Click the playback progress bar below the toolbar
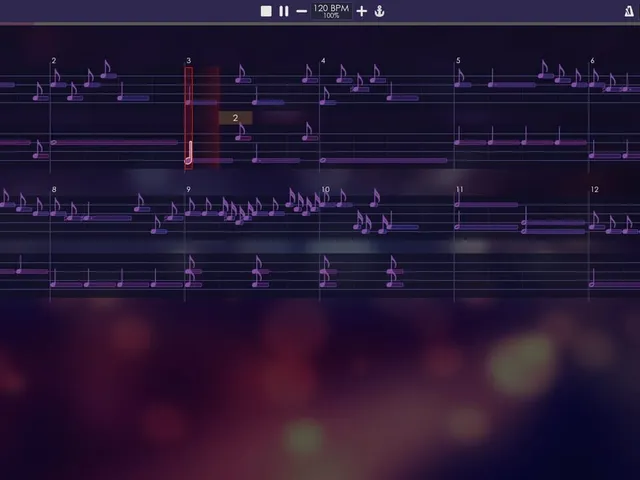Image resolution: width=640 pixels, height=480 pixels. [x=320, y=24]
